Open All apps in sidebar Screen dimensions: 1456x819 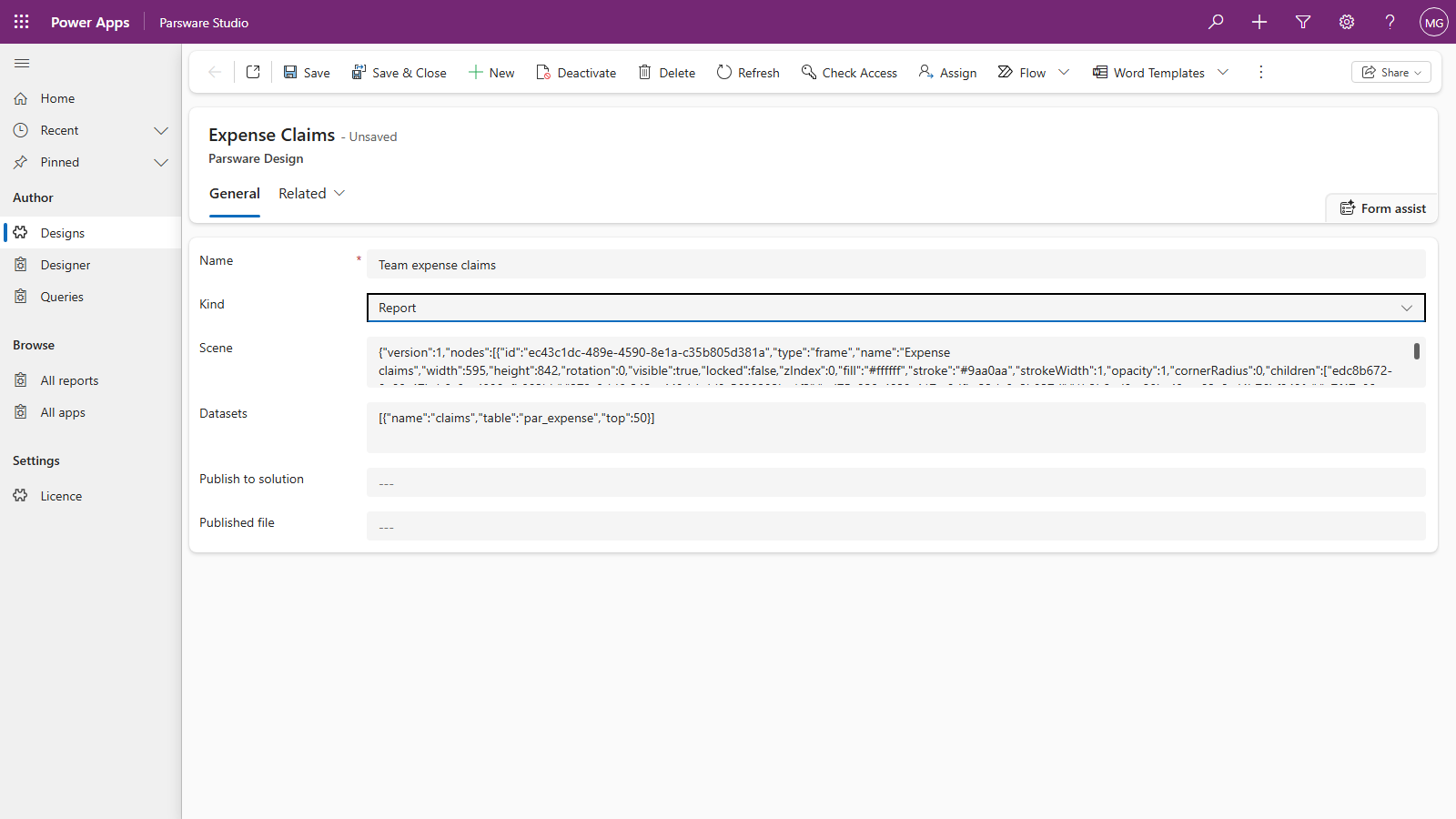click(x=91, y=412)
